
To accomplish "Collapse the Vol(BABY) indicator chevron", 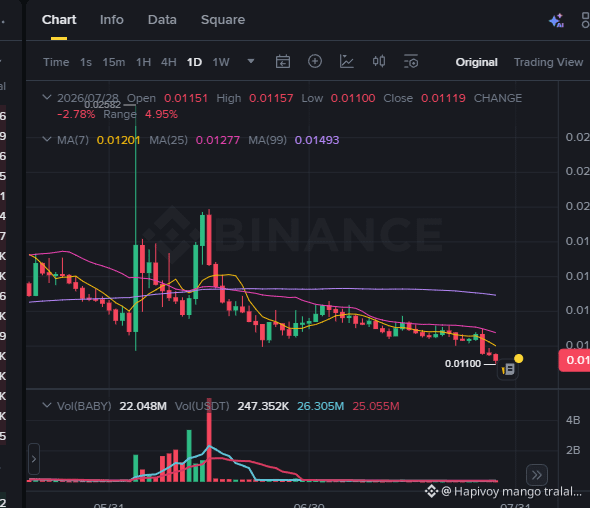I will tap(47, 405).
